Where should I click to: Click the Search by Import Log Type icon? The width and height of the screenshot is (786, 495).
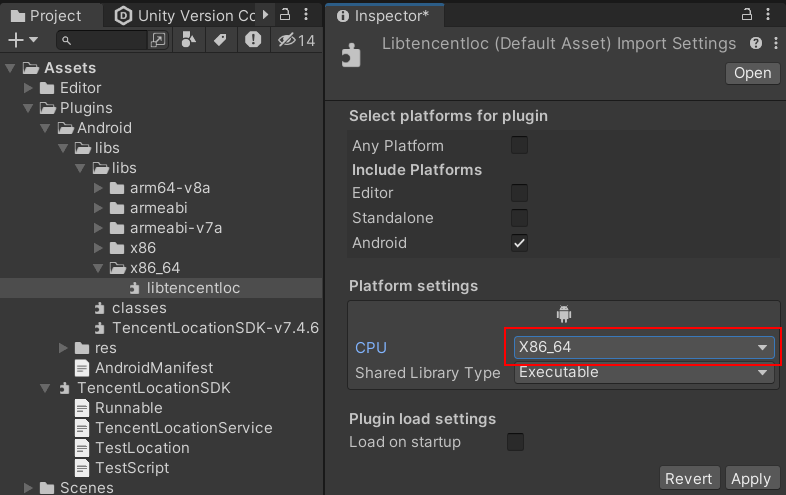(253, 40)
